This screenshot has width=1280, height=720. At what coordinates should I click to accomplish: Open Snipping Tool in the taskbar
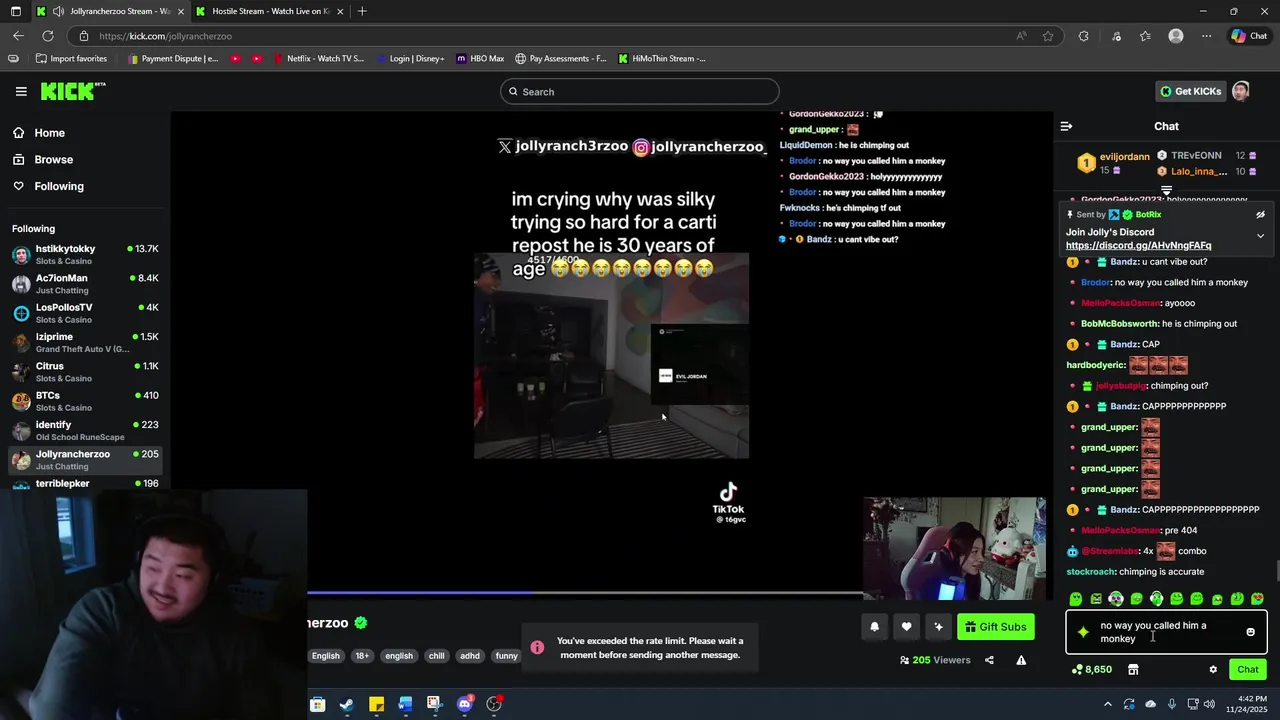point(434,704)
